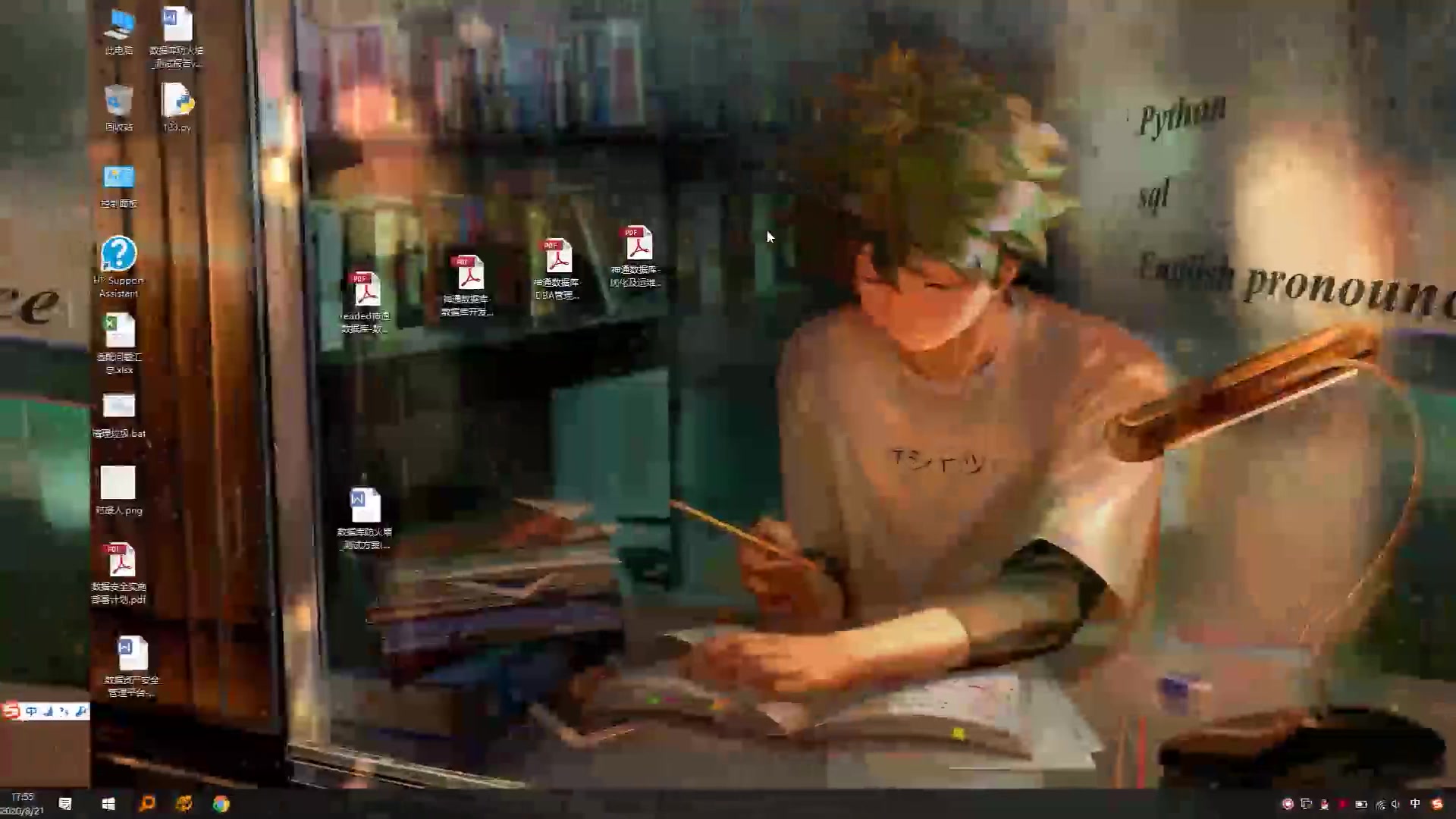Select the Recycle Bin desktop icon
The width and height of the screenshot is (1456, 819).
(119, 103)
